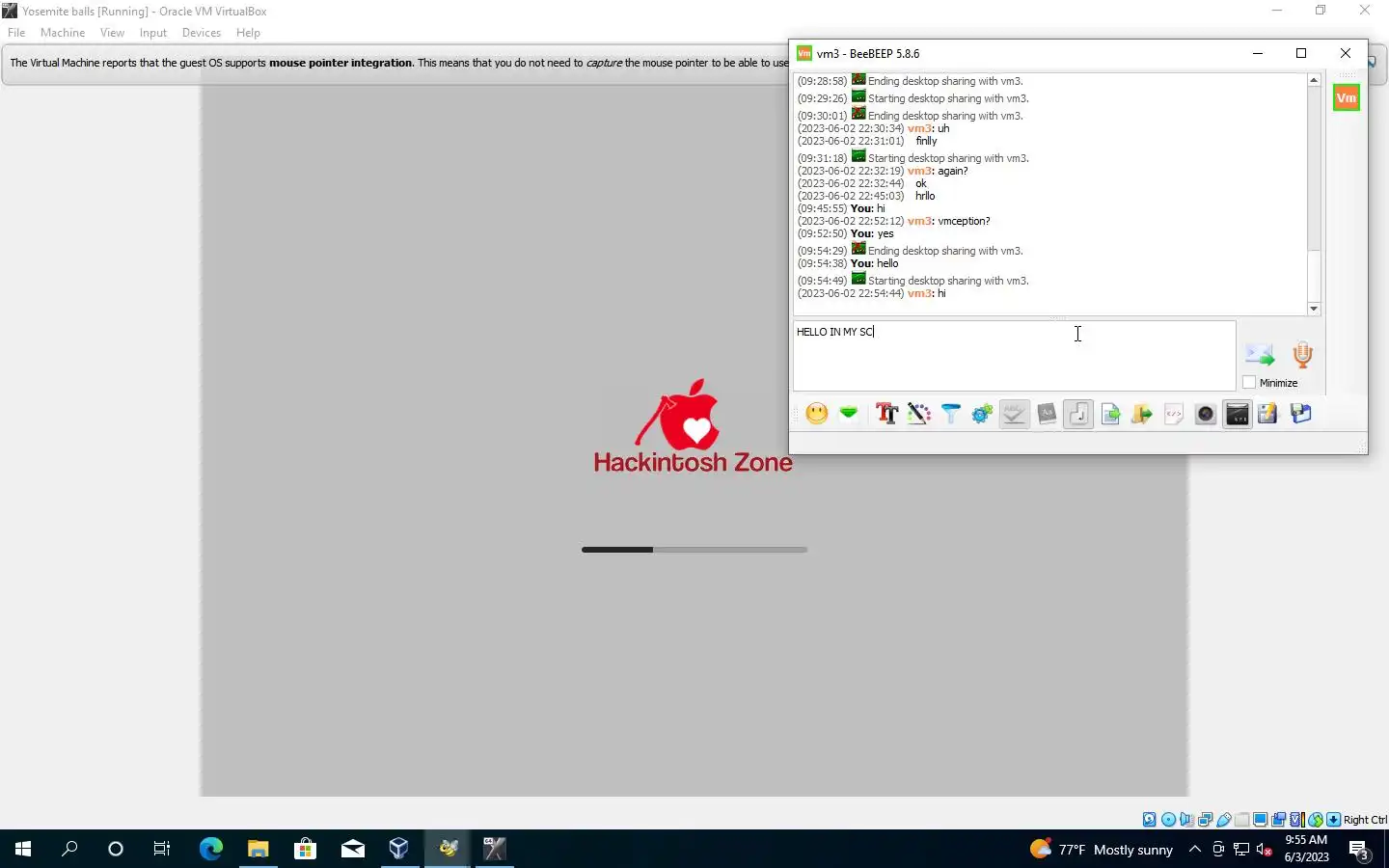This screenshot has height=868, width=1389.
Task: Open Windows taskbar search
Action: click(x=69, y=849)
